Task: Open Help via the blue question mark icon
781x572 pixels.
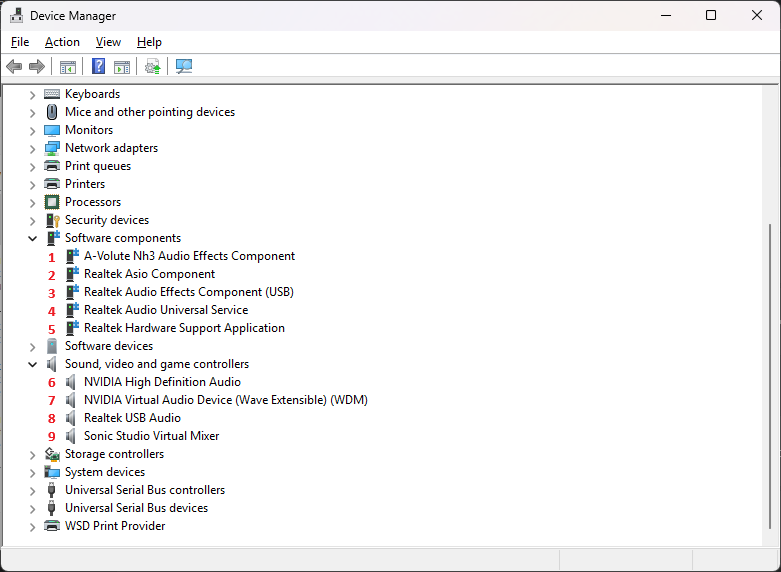Action: (x=99, y=66)
